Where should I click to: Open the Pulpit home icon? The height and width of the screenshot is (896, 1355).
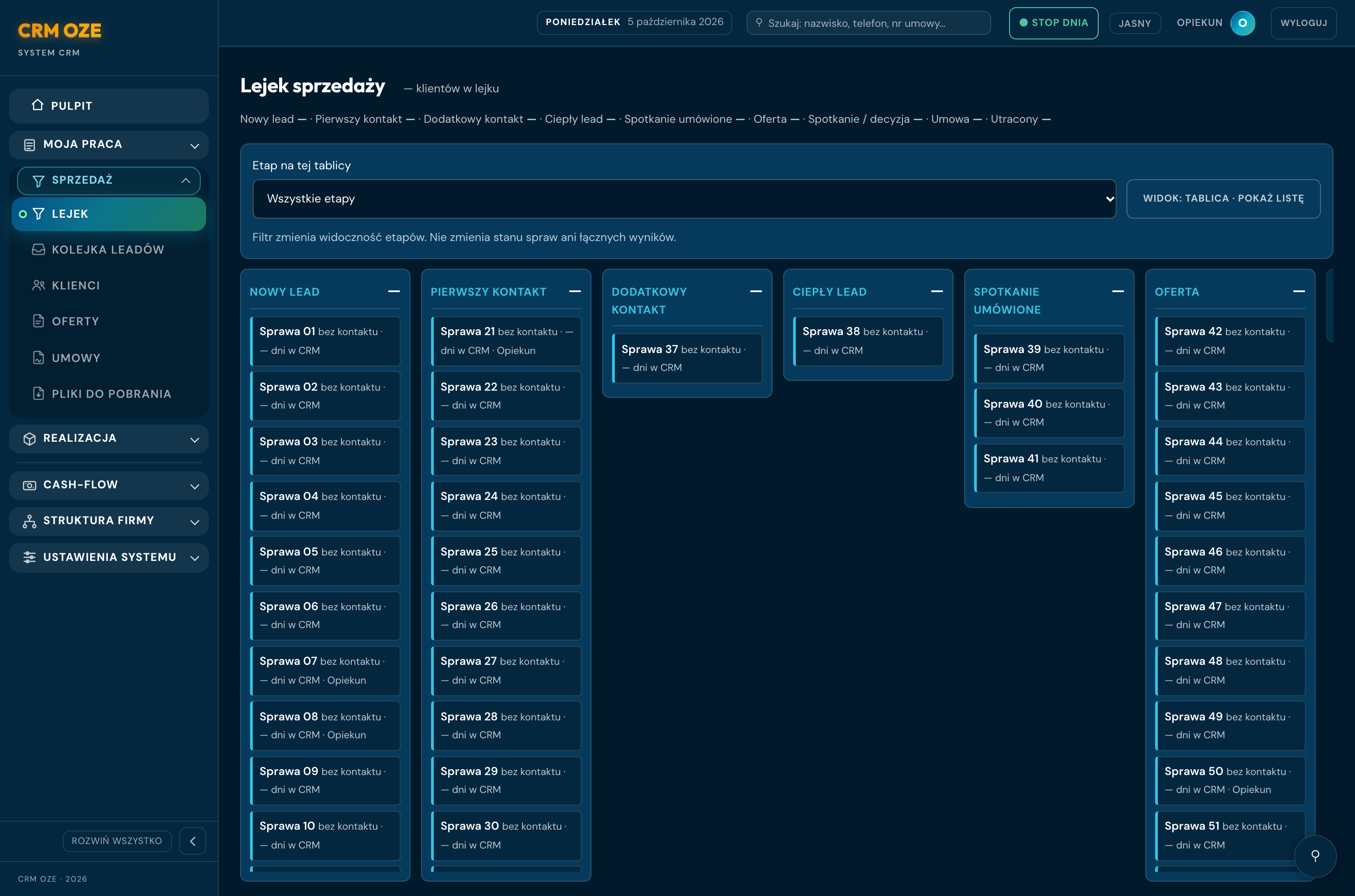coord(38,105)
